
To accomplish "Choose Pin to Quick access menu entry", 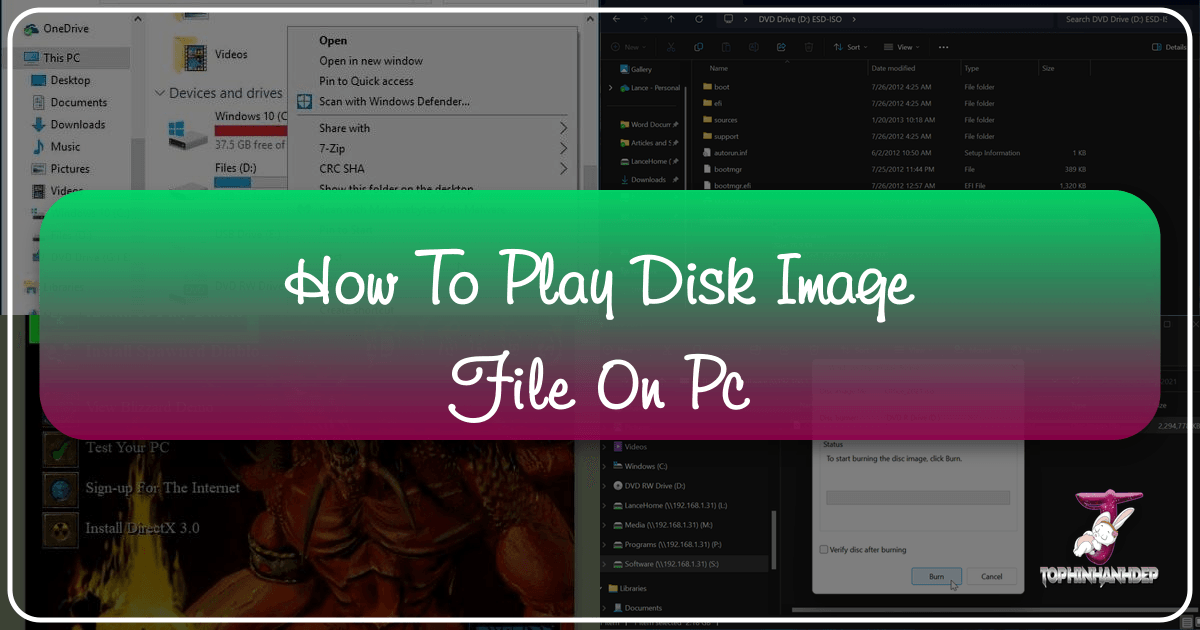I will (x=366, y=81).
